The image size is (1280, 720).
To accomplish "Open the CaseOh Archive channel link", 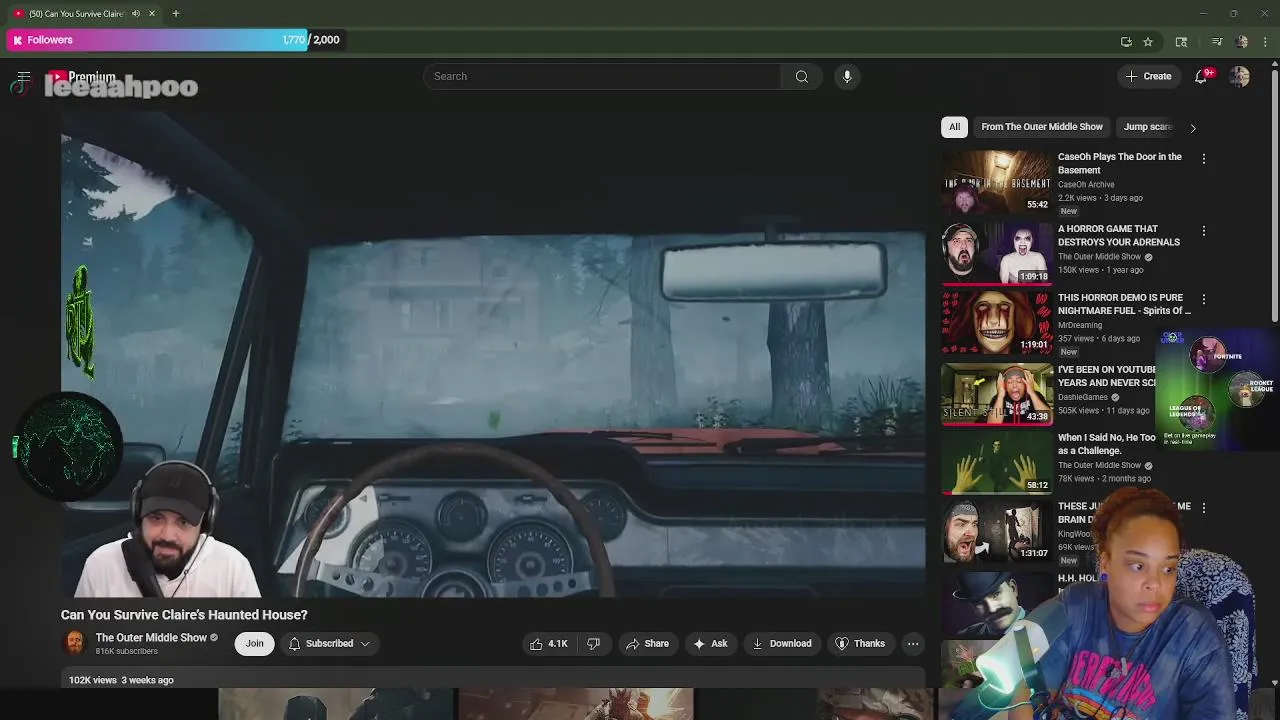I will click(x=1086, y=185).
